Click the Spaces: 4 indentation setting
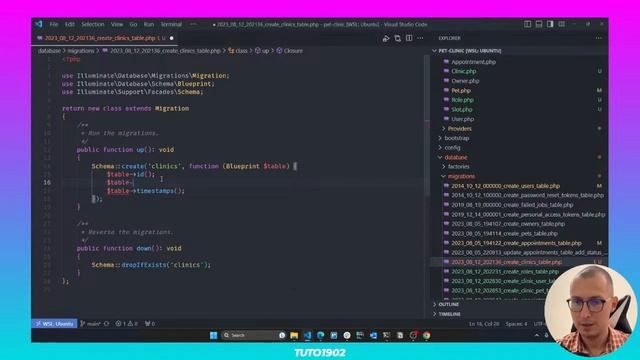The width and height of the screenshot is (640, 360). point(516,324)
